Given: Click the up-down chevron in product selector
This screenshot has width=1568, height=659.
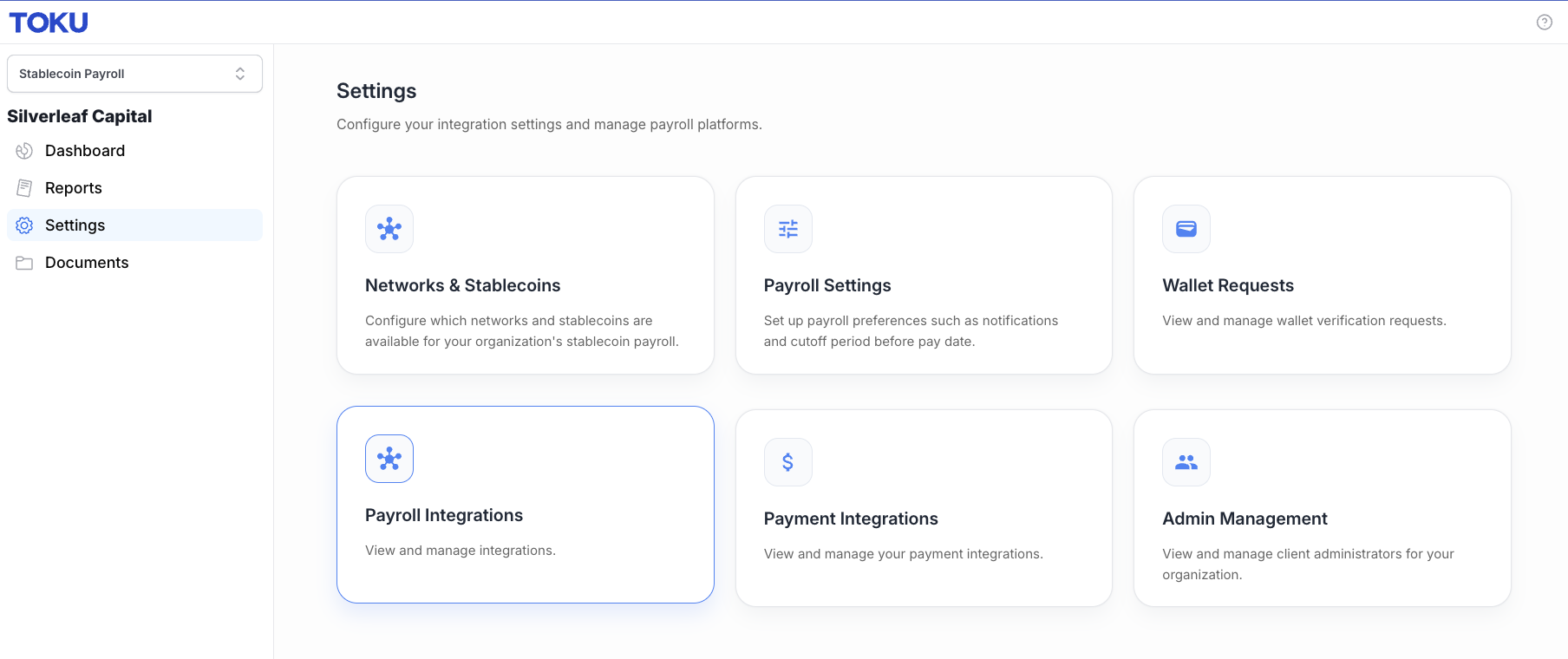Looking at the screenshot, I should pos(240,74).
